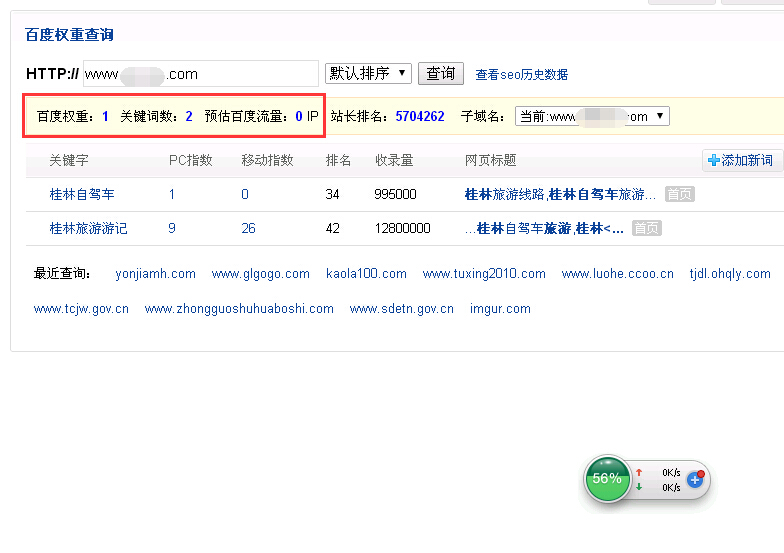Click 收录量 value 12800000
This screenshot has height=553, width=784.
click(402, 228)
